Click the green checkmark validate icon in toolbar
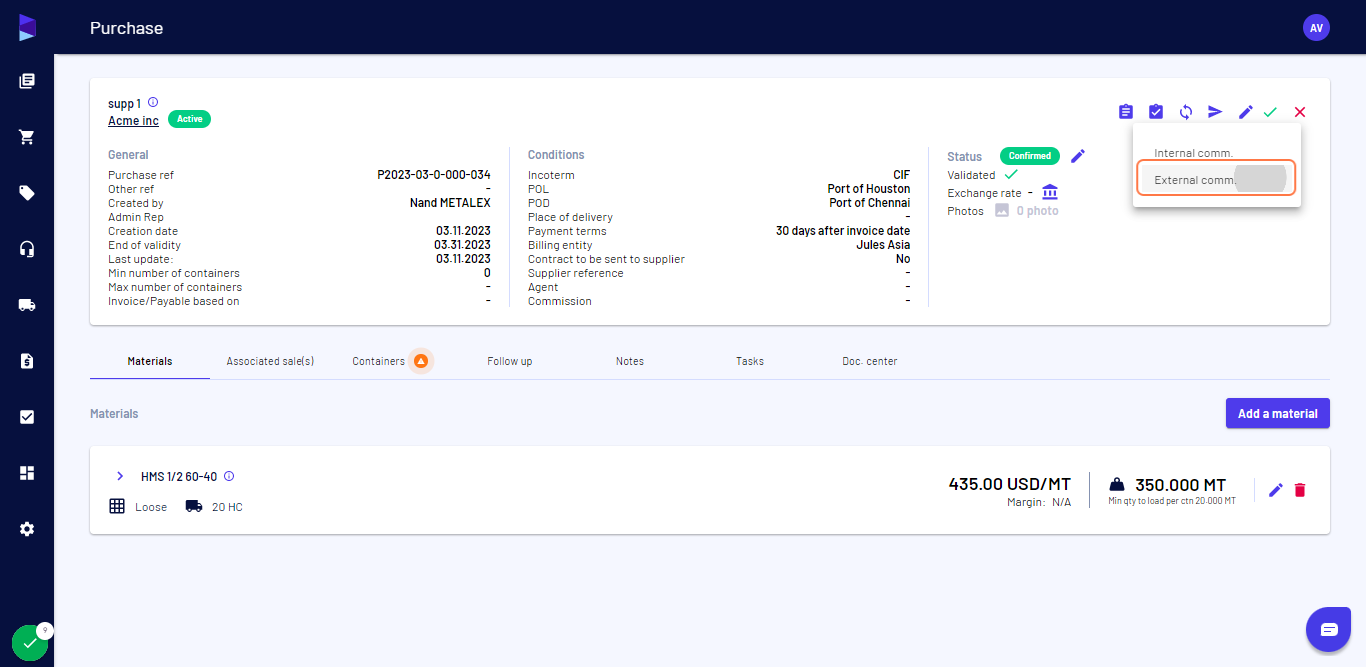 (x=1270, y=112)
